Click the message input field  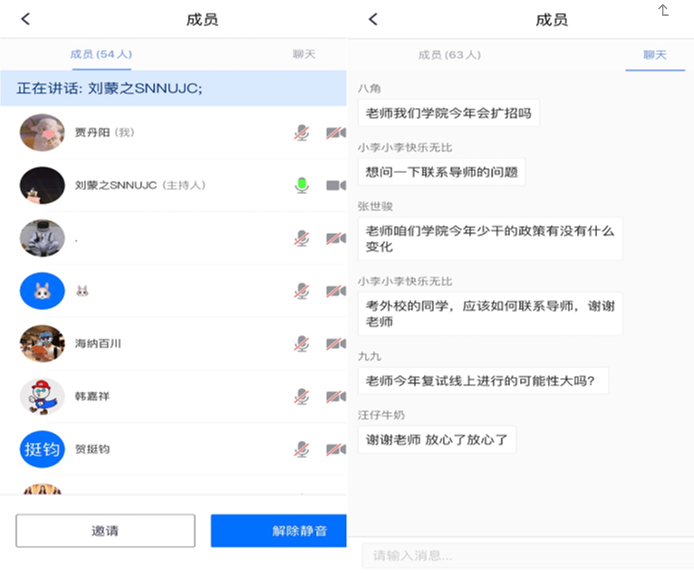pyautogui.click(x=520, y=555)
